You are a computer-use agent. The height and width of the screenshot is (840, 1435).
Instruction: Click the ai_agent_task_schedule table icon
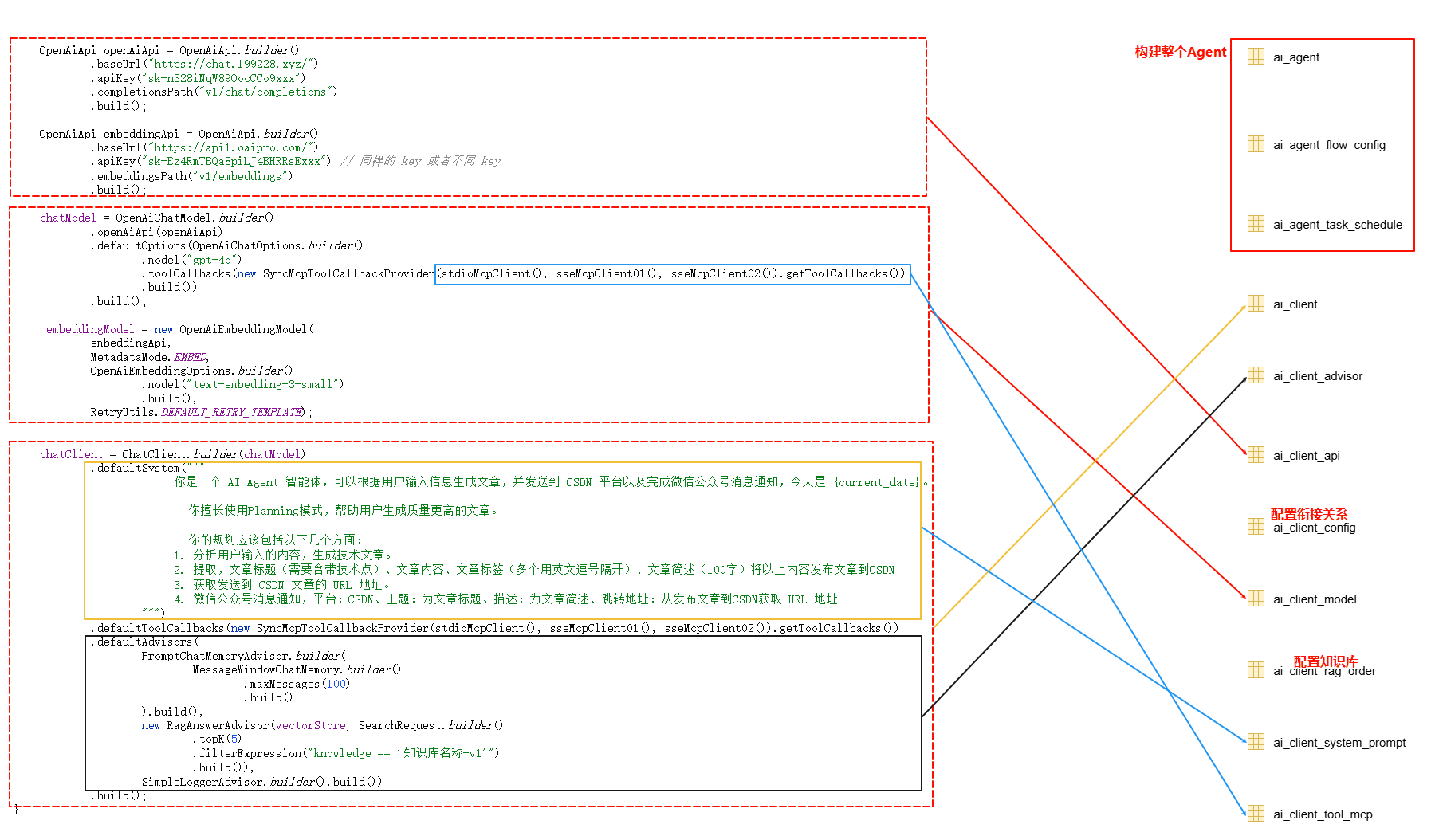1256,224
